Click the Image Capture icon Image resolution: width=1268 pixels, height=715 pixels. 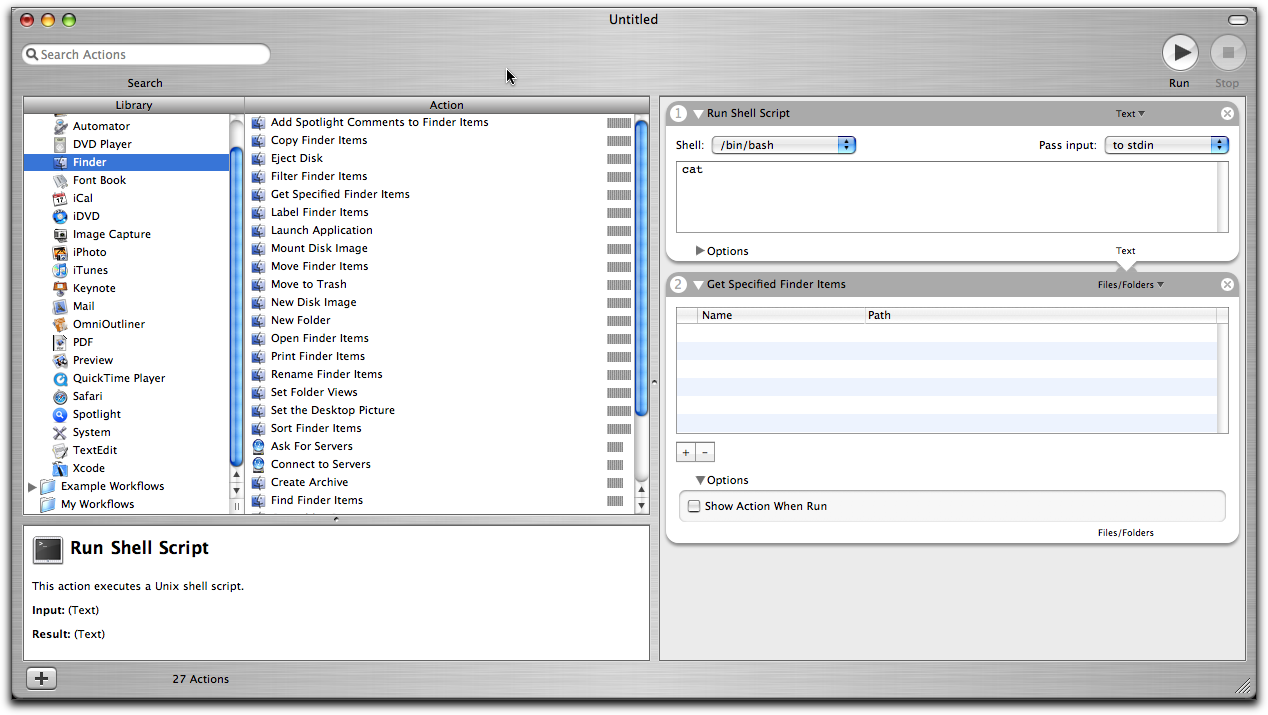click(x=60, y=234)
